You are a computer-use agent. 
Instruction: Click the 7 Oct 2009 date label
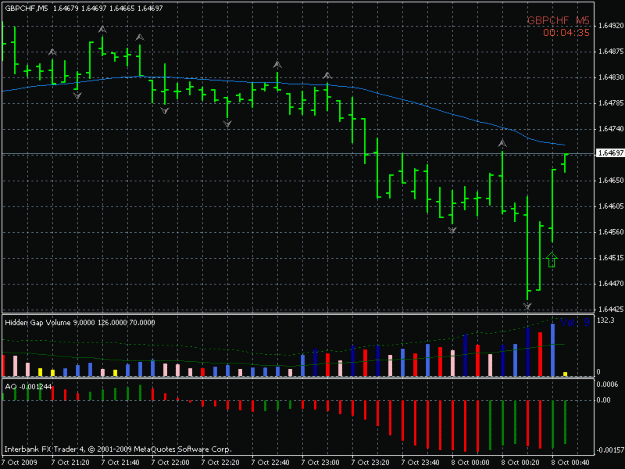pyautogui.click(x=19, y=463)
